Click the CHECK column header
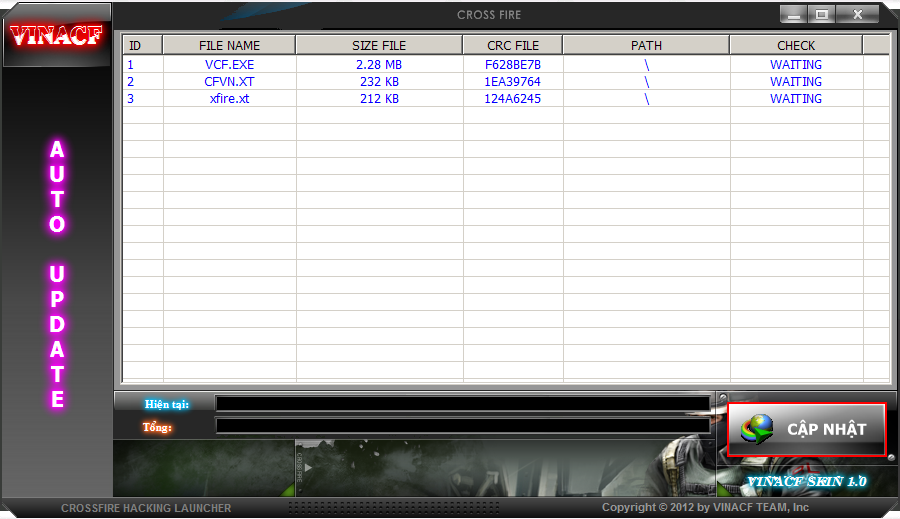 (x=796, y=45)
